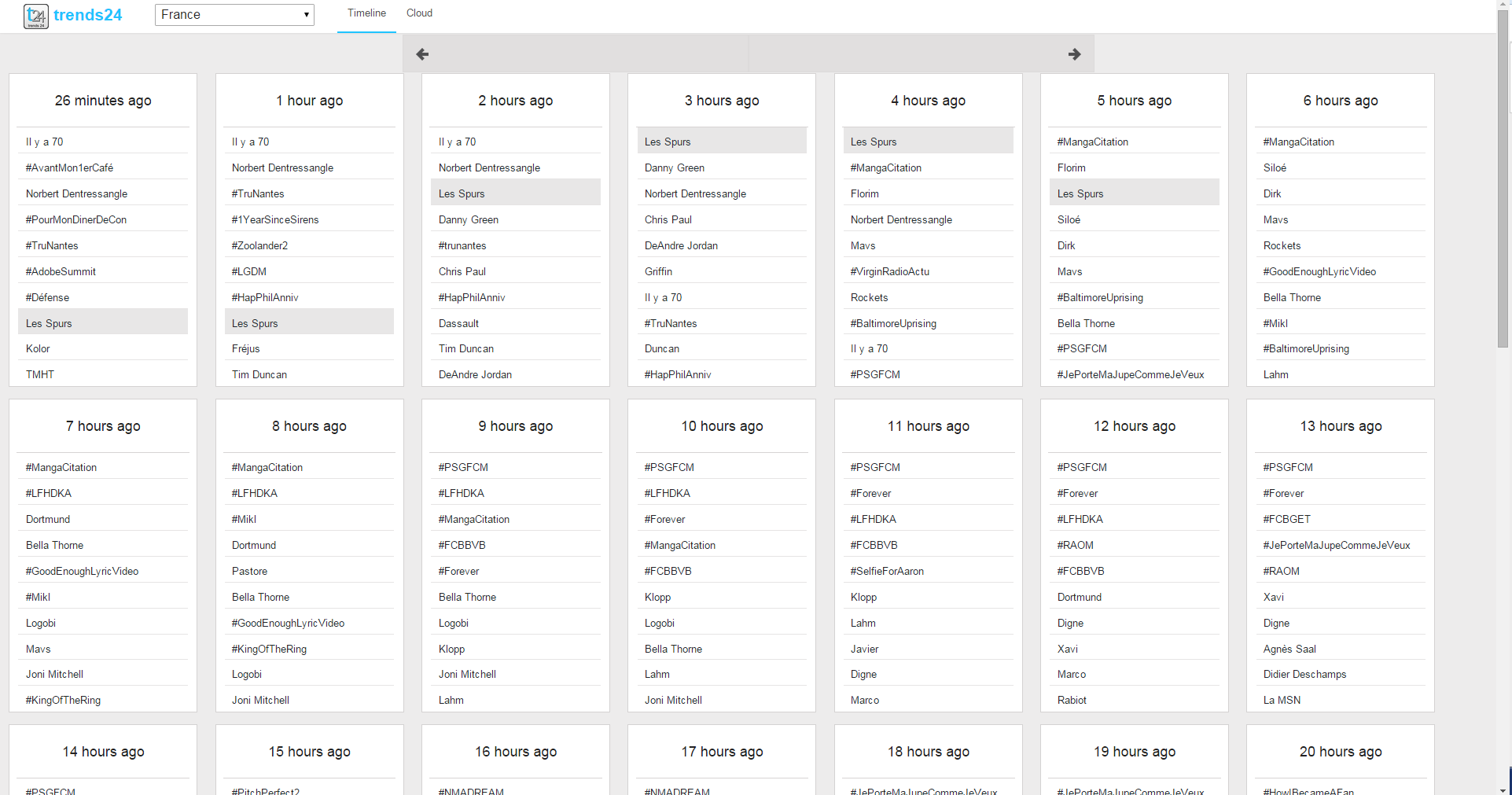This screenshot has height=795, width=1512.
Task: Click the "7 hours ago" column heading
Action: 103,426
